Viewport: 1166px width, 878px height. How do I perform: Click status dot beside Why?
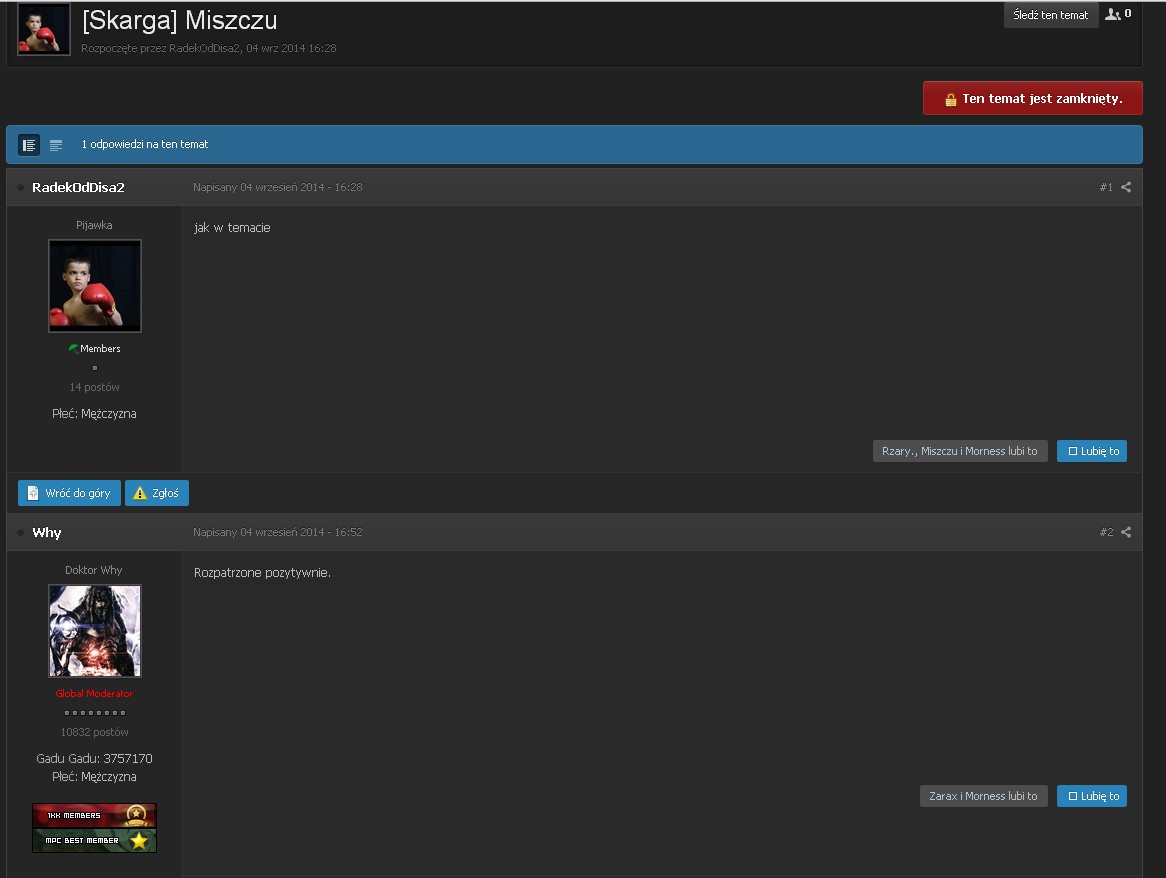[x=20, y=532]
